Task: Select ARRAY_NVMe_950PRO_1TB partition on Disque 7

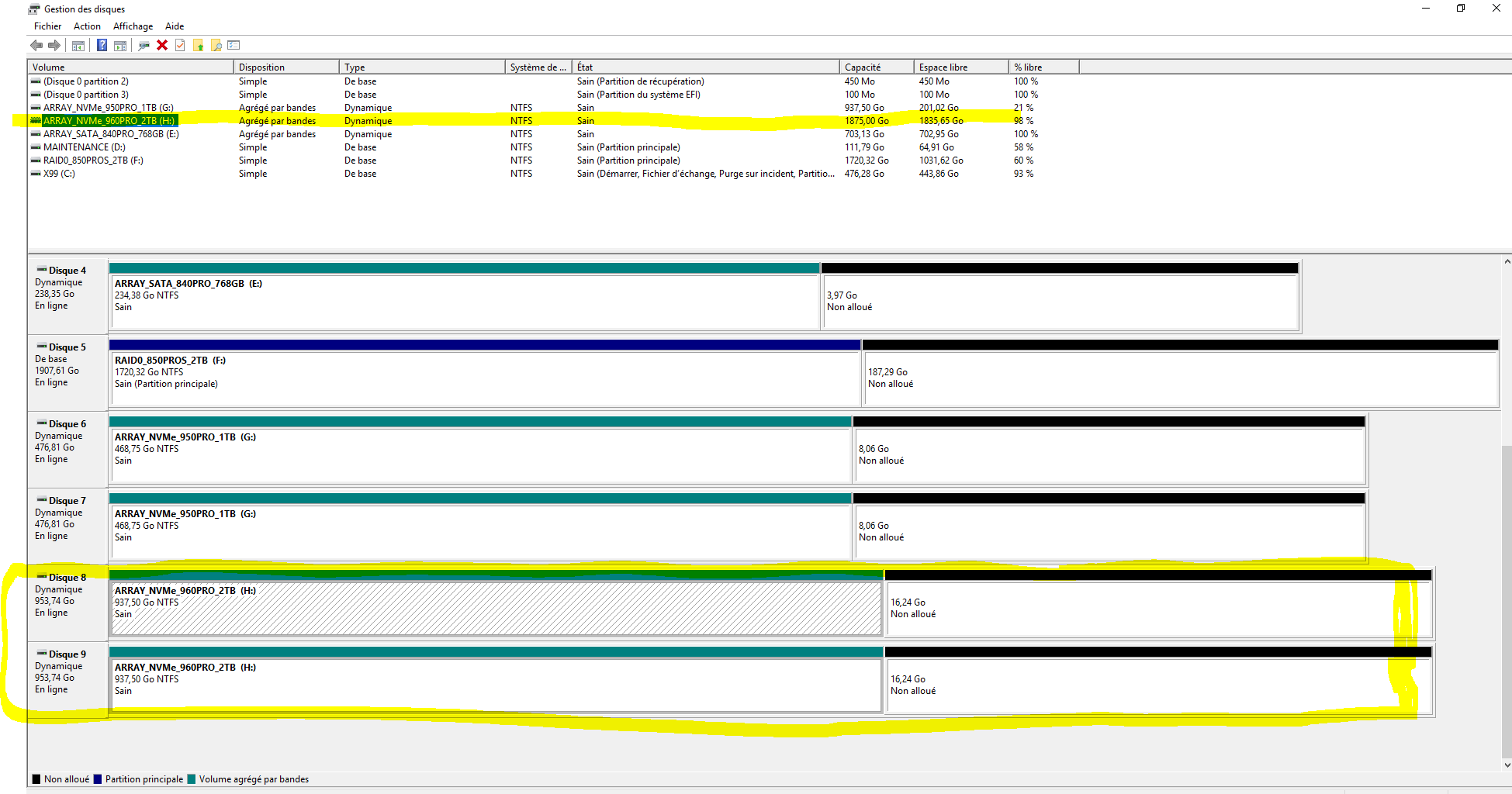Action: click(481, 526)
